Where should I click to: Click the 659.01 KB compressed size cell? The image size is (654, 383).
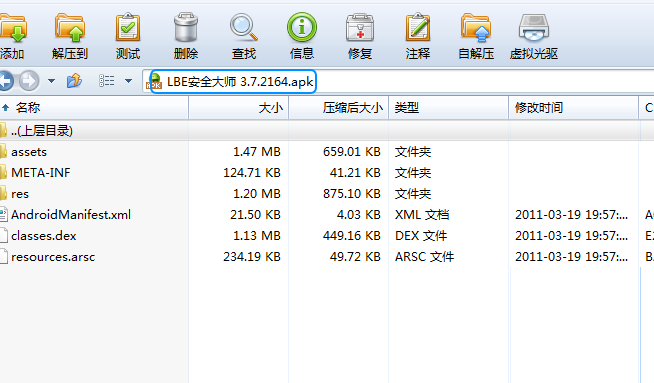click(352, 152)
